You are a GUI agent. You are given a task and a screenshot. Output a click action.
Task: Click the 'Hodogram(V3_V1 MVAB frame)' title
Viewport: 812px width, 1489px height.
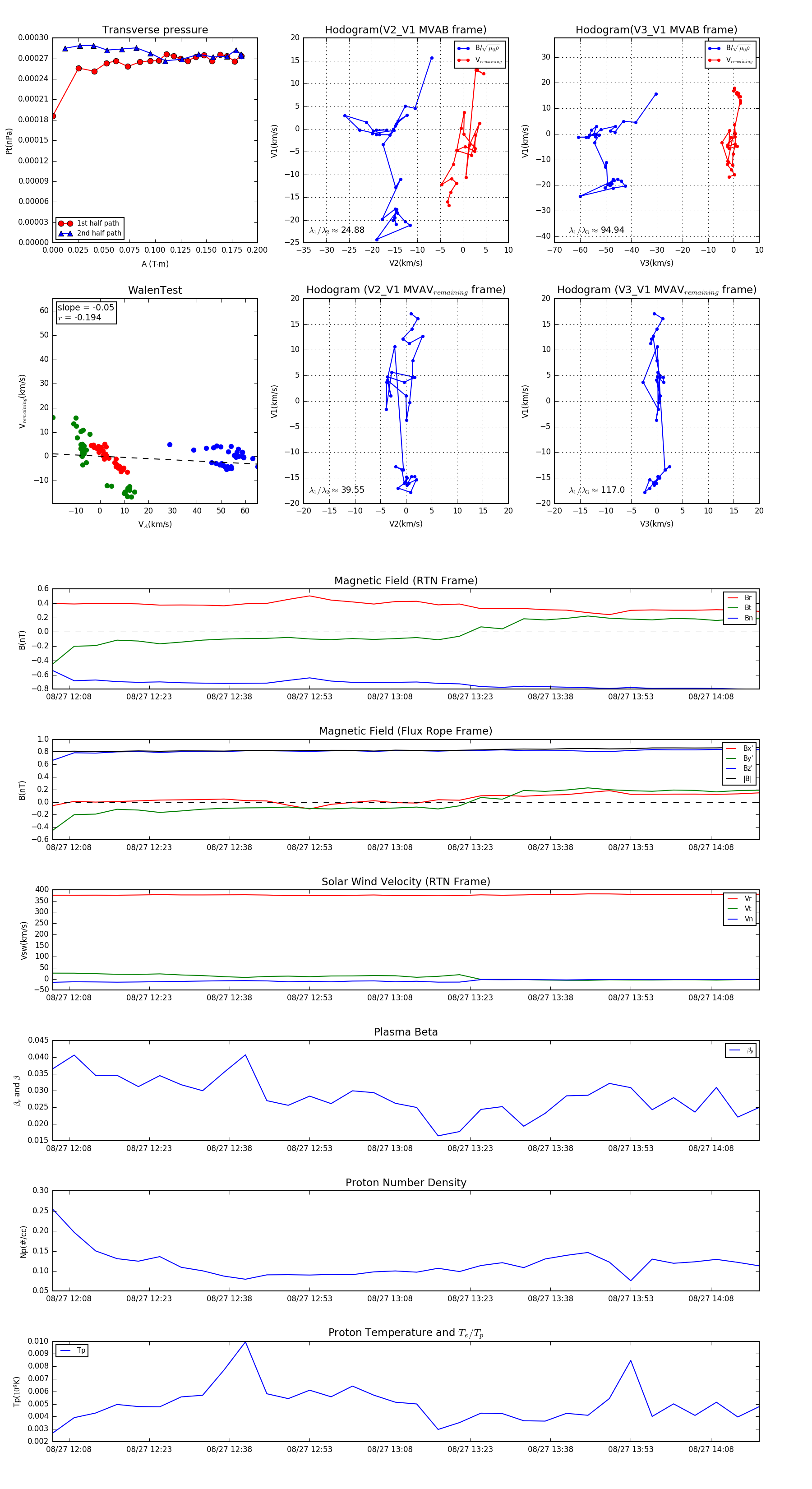tap(656, 30)
